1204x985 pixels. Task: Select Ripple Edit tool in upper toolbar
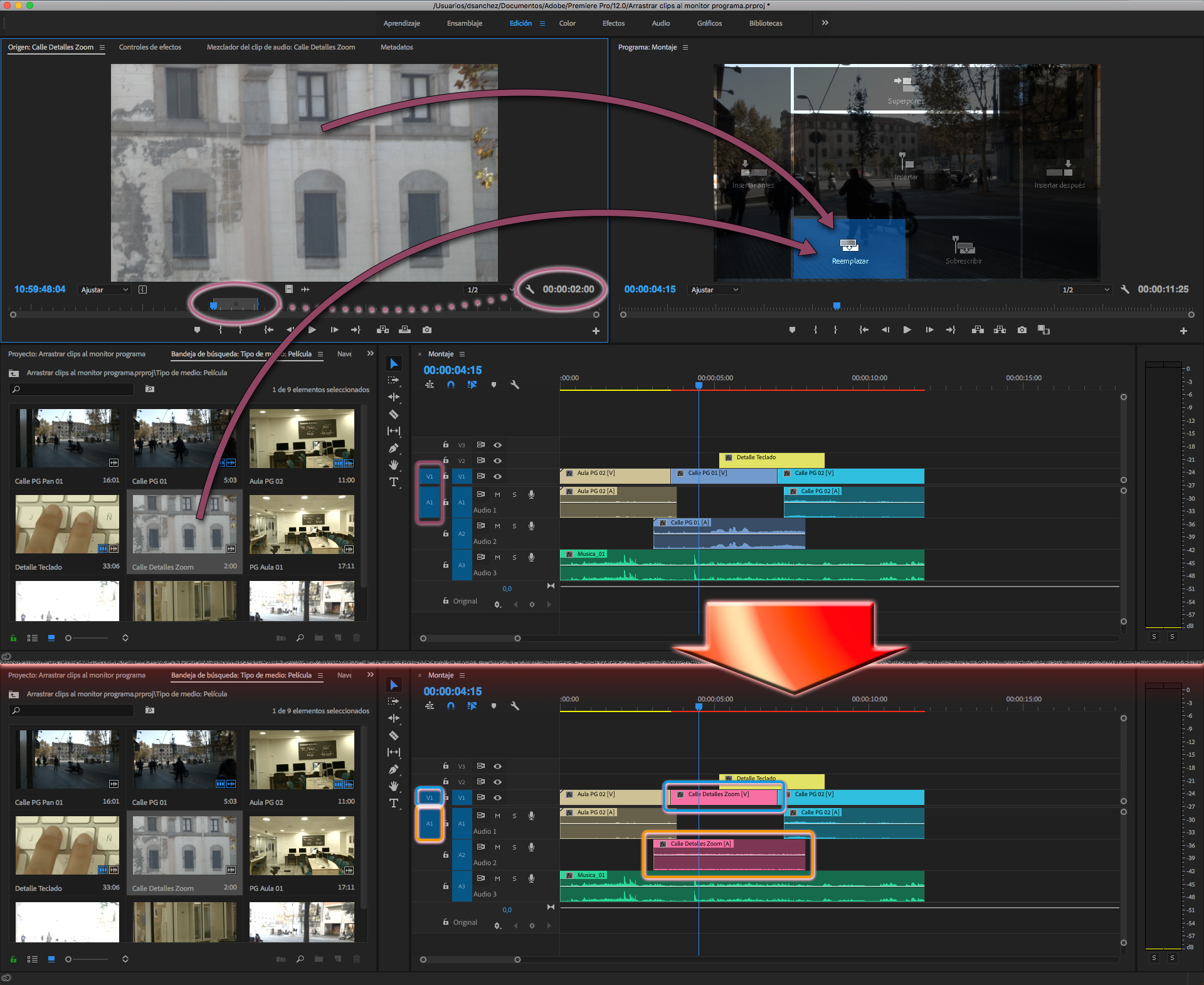394,397
